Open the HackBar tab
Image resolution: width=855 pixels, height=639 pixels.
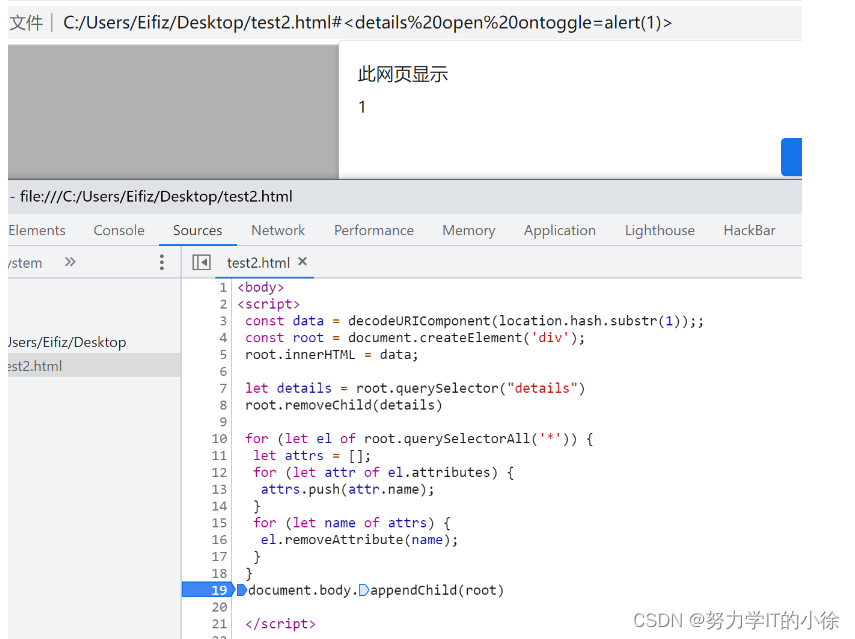point(749,231)
